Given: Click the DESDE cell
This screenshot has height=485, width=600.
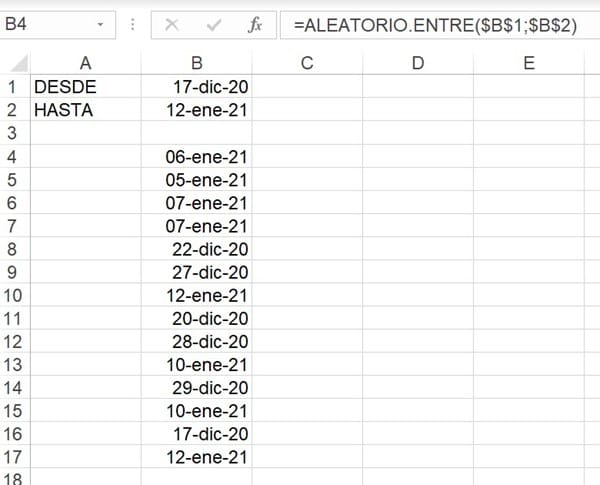Looking at the screenshot, I should click(x=85, y=87).
